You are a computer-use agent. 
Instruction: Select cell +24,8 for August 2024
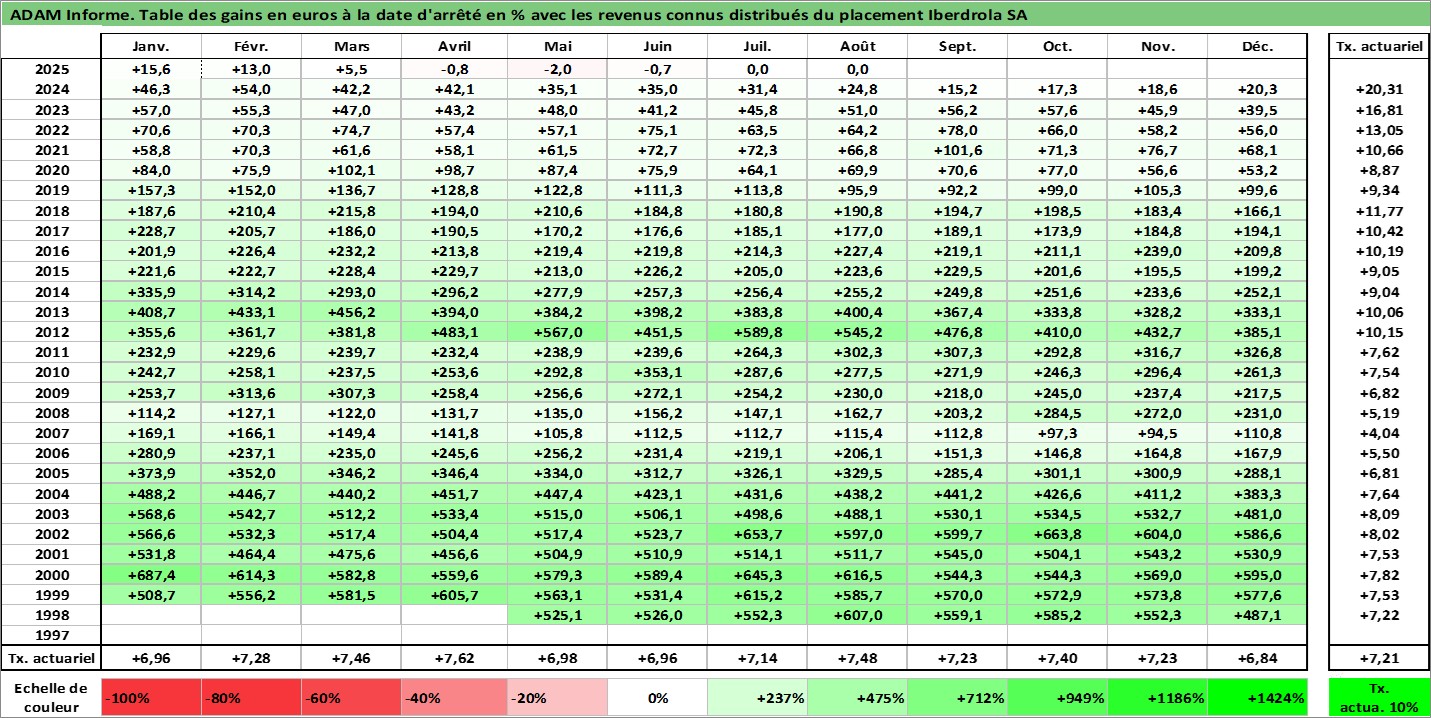pyautogui.click(x=858, y=90)
